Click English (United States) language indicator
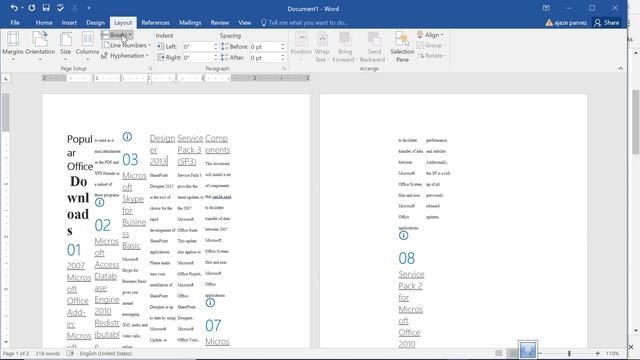The height and width of the screenshot is (360, 640). tap(106, 353)
